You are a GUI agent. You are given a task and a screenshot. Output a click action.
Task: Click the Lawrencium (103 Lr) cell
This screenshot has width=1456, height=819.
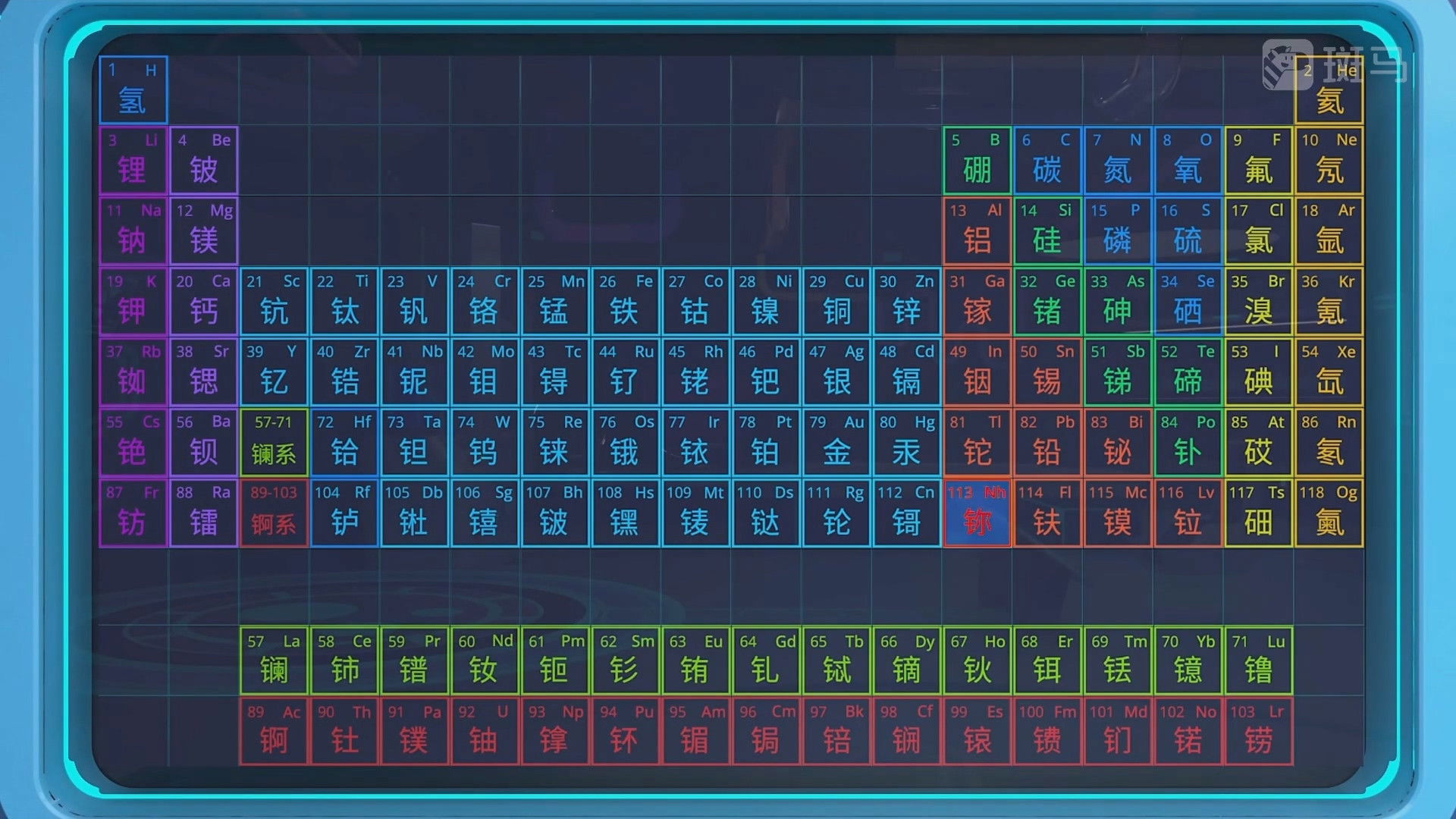tap(1259, 731)
